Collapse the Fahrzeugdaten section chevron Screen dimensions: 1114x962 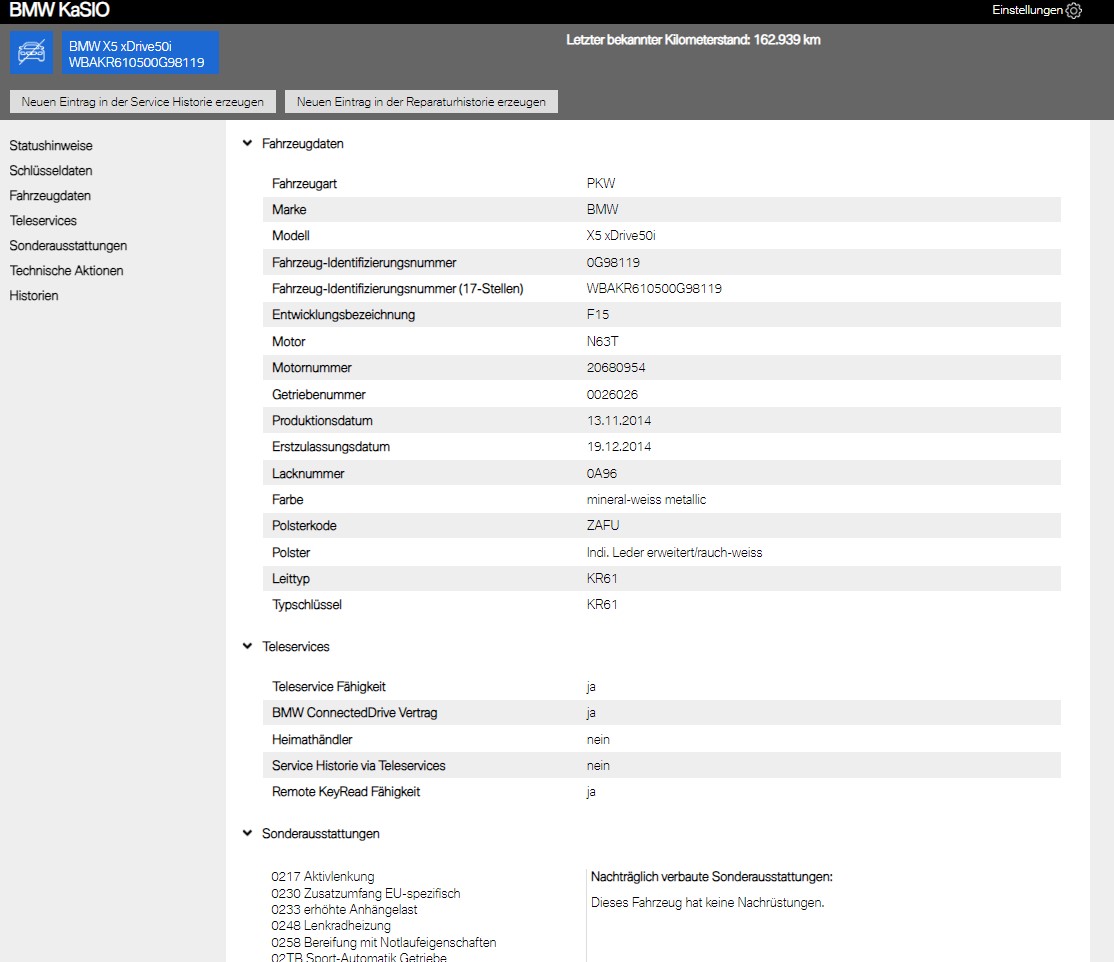[247, 143]
